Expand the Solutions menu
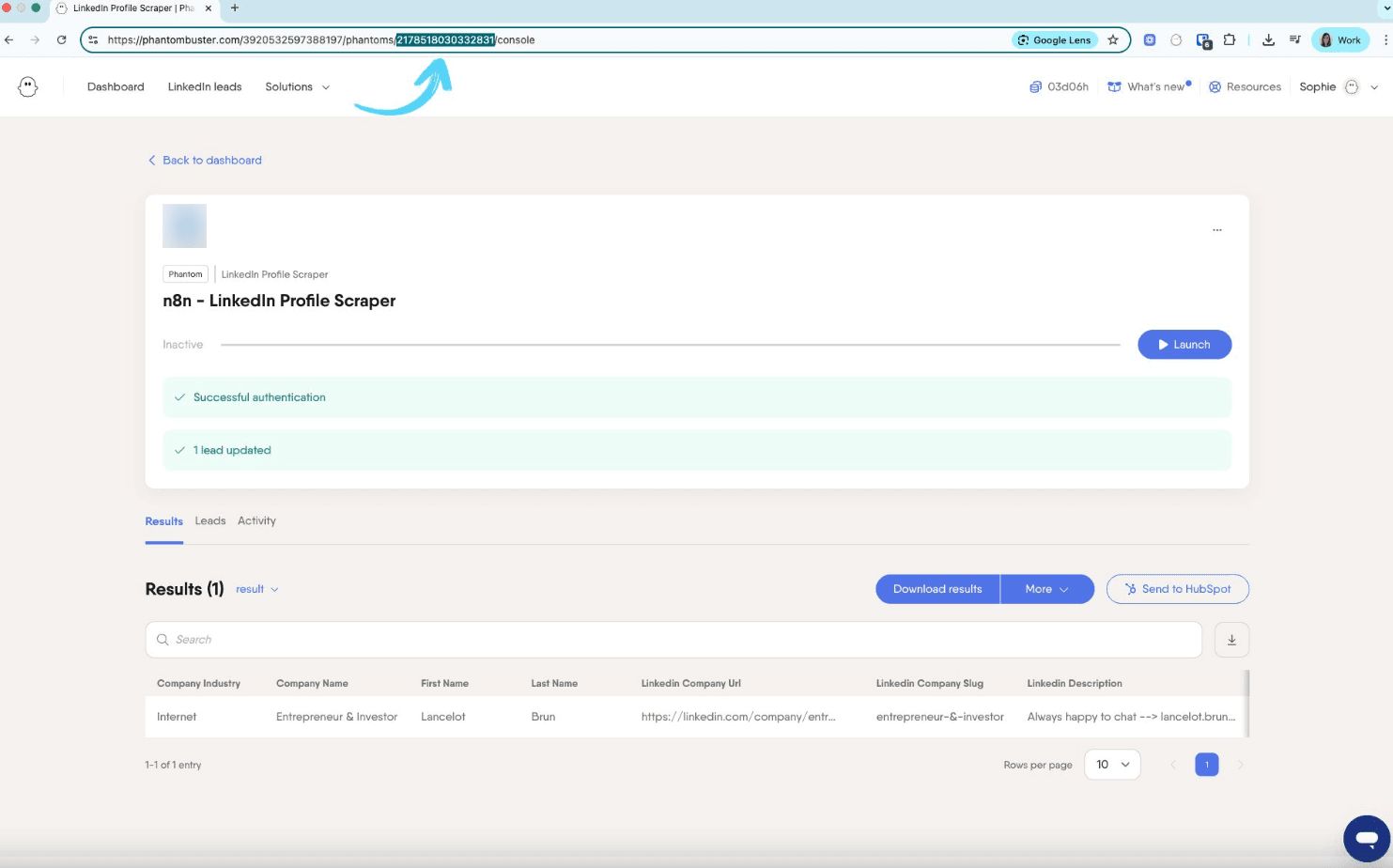Viewport: 1393px width, 868px height. coord(298,86)
